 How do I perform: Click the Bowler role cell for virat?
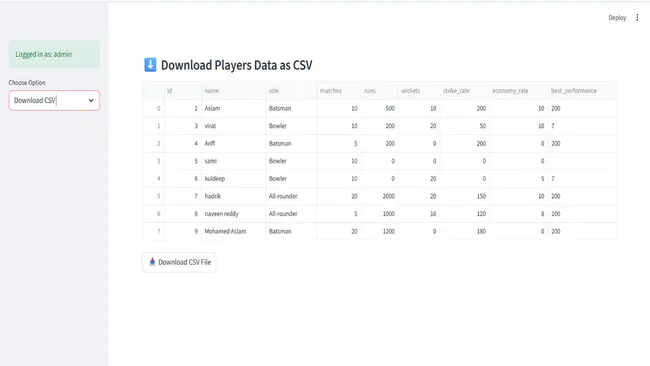(x=291, y=126)
